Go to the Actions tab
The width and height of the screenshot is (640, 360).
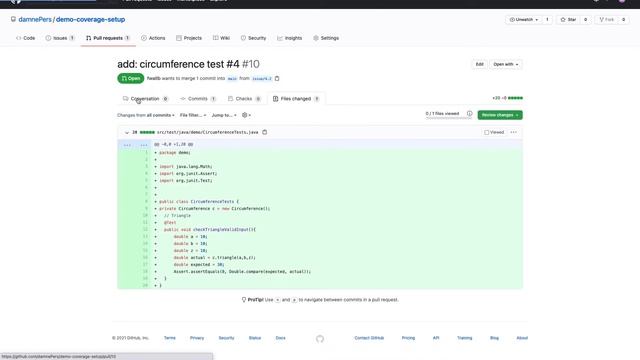click(153, 38)
